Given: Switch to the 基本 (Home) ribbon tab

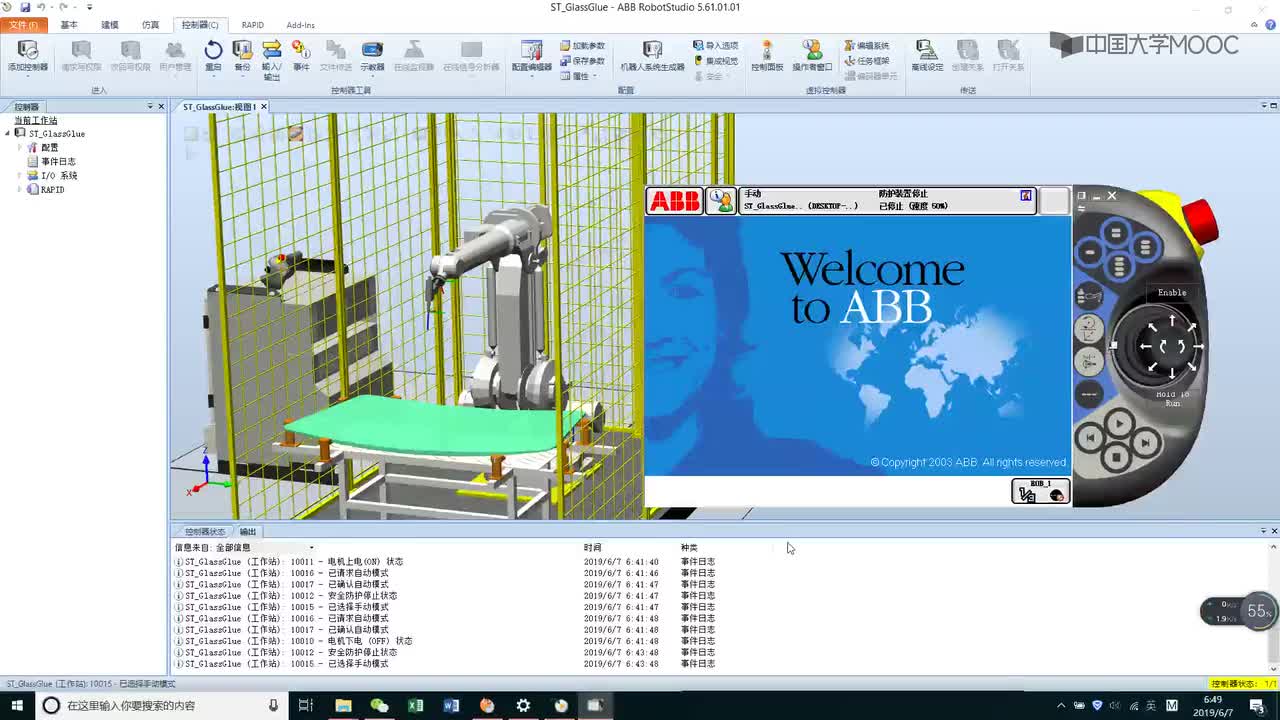Looking at the screenshot, I should (x=69, y=25).
